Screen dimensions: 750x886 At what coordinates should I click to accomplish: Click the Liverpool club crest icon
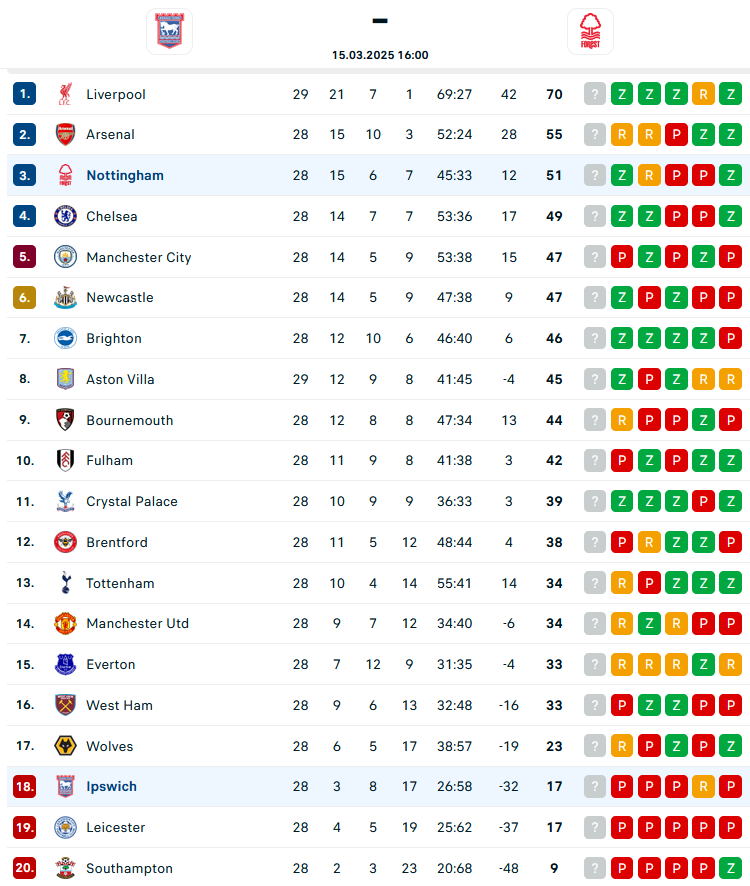point(65,94)
